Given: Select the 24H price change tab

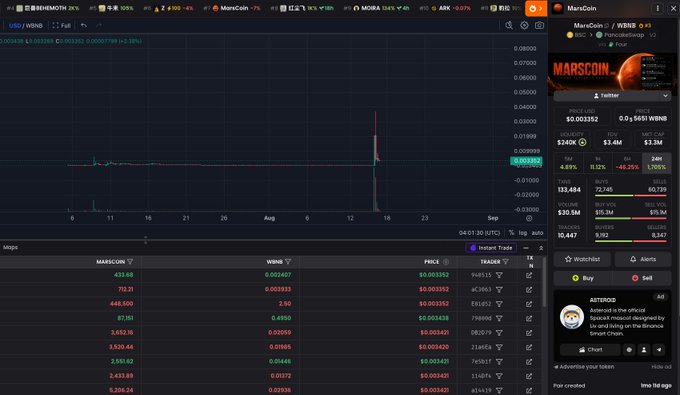Looking at the screenshot, I should [x=657, y=163].
